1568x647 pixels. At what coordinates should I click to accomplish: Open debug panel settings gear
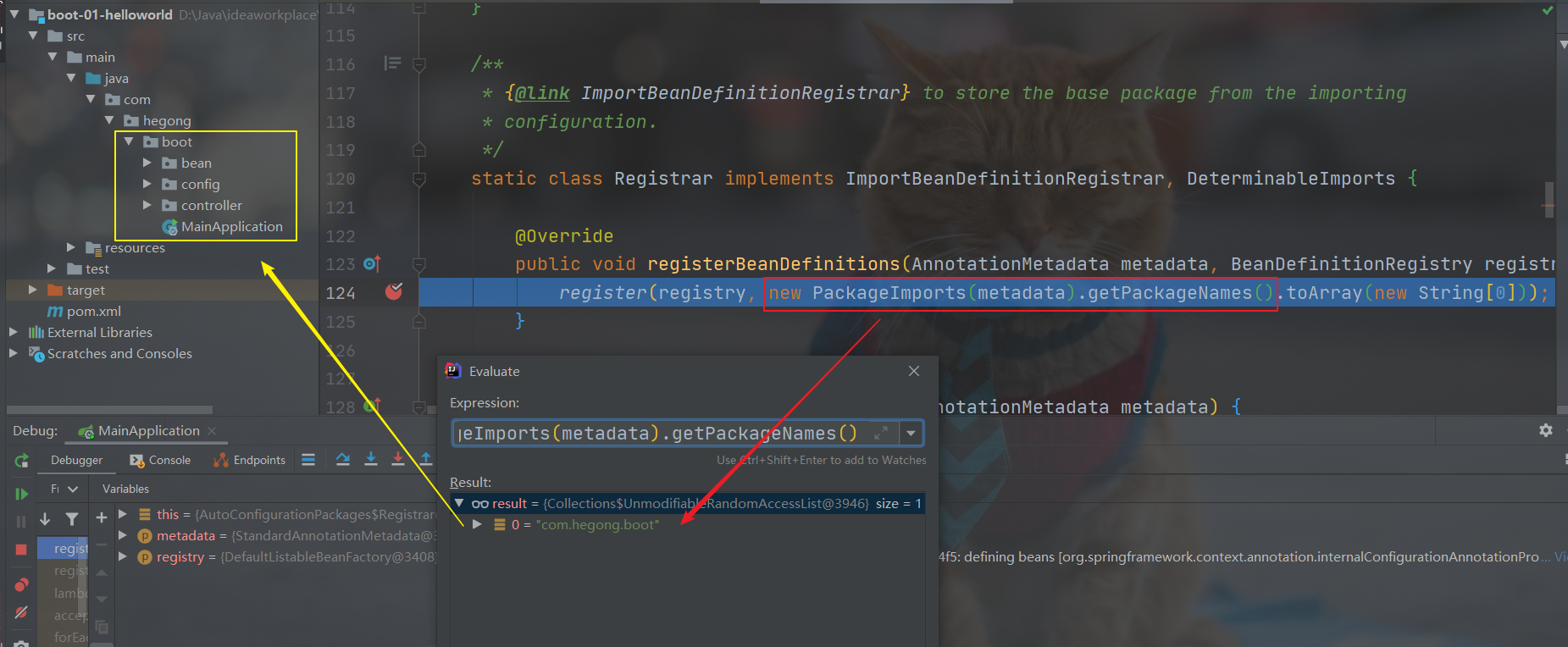click(x=1546, y=430)
